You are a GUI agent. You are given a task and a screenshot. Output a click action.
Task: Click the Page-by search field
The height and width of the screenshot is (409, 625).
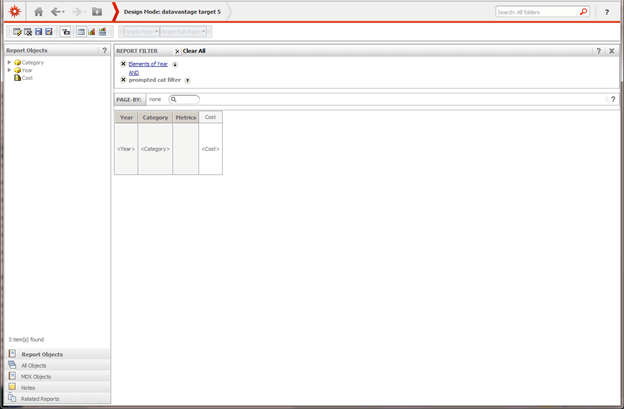coord(184,99)
